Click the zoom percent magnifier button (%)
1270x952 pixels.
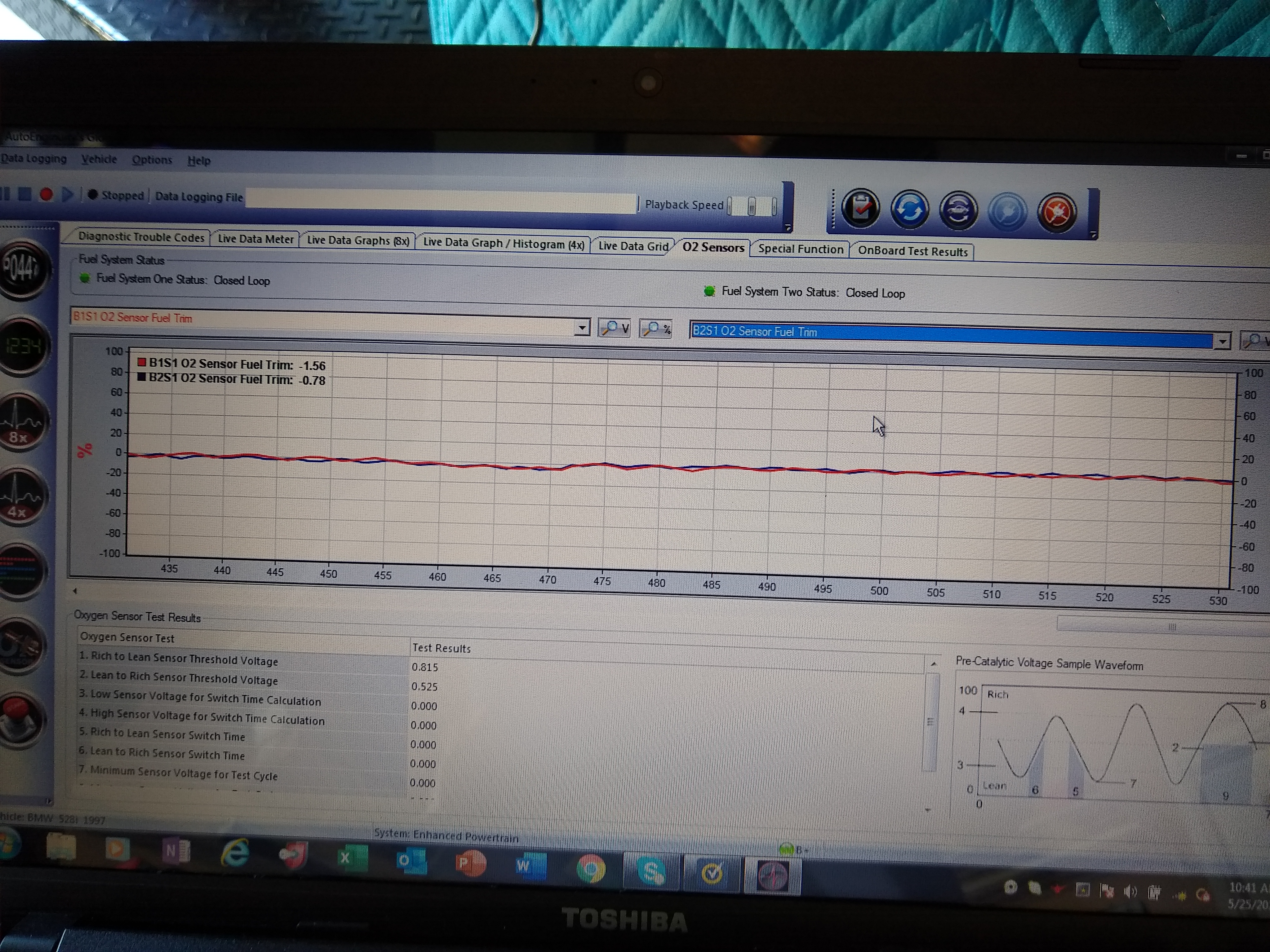(656, 329)
